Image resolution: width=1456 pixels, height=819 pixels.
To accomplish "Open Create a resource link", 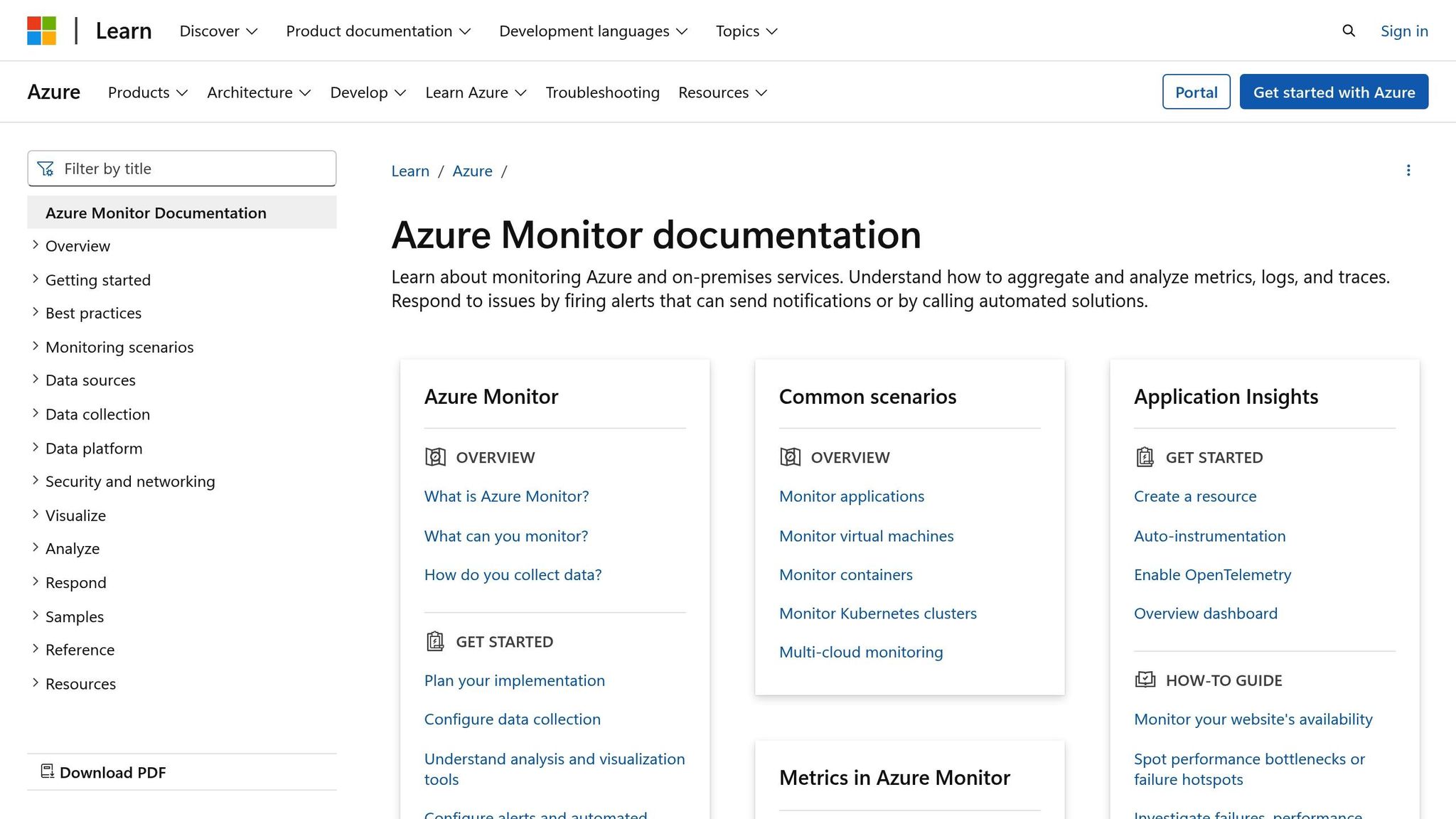I will (1195, 496).
